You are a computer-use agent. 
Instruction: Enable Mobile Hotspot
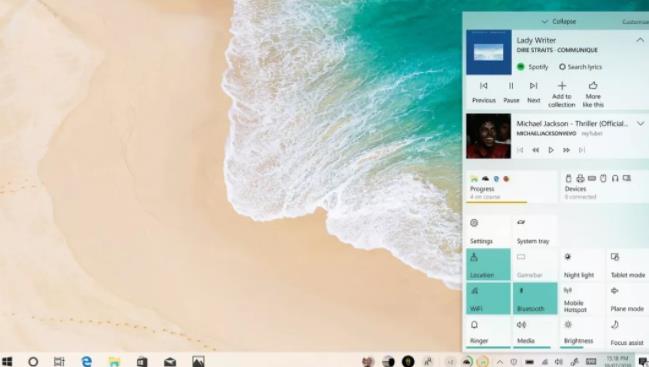[x=582, y=298]
